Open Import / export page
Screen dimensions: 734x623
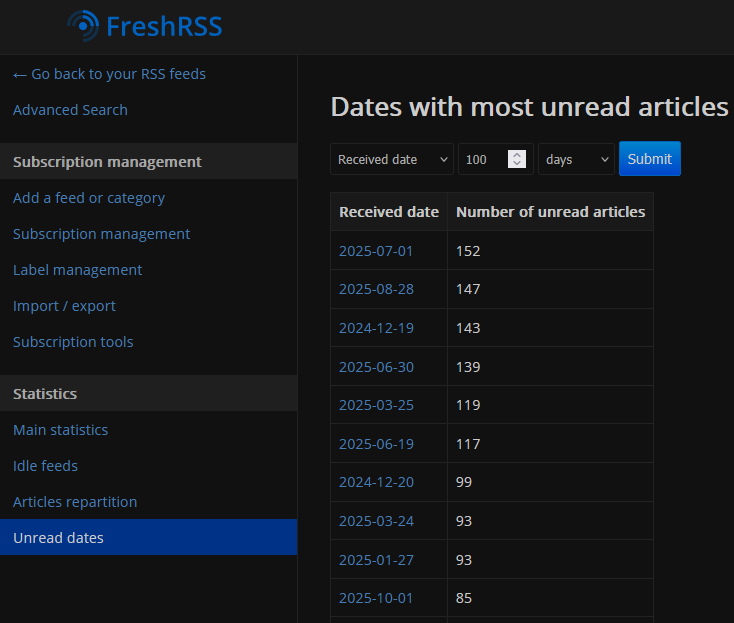[x=64, y=306]
